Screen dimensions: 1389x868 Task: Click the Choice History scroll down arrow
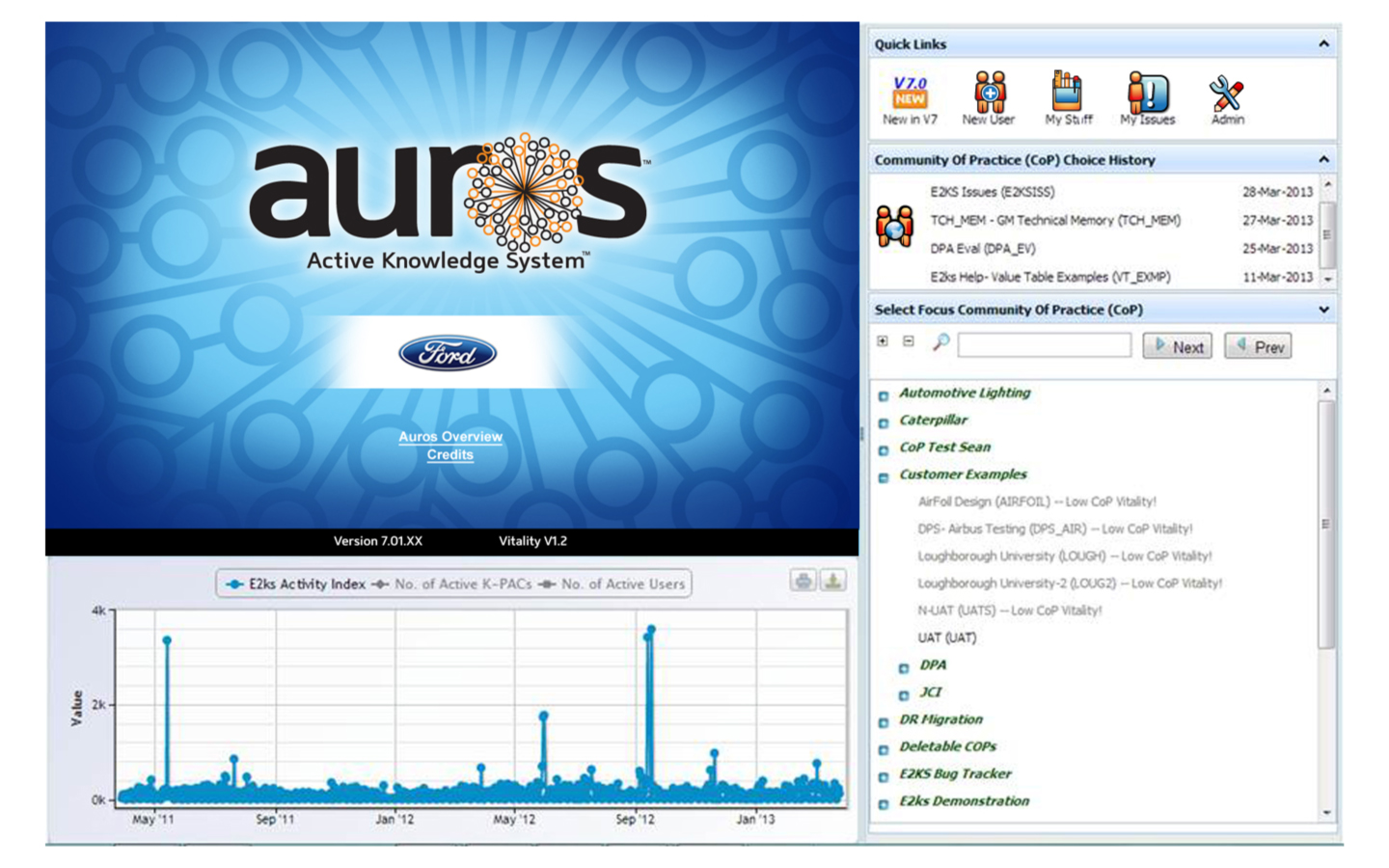tap(1327, 279)
